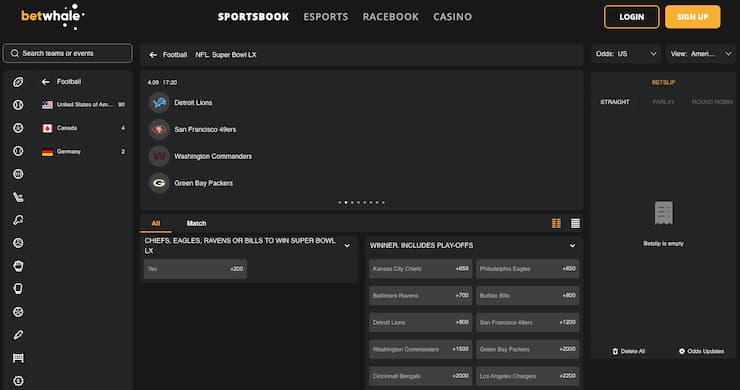
Task: Open the Racebook section
Action: pos(391,17)
